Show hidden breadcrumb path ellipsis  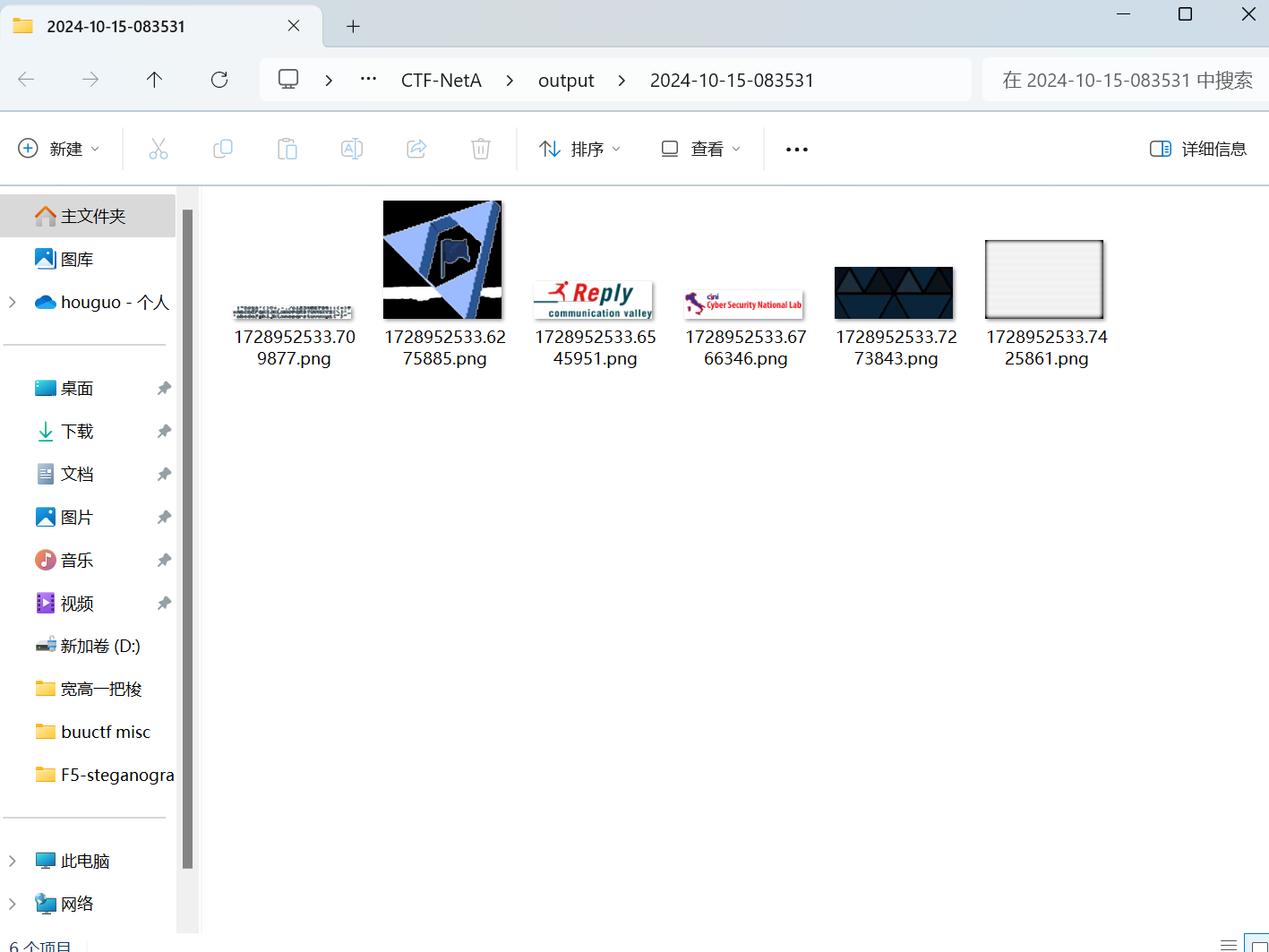click(x=368, y=80)
